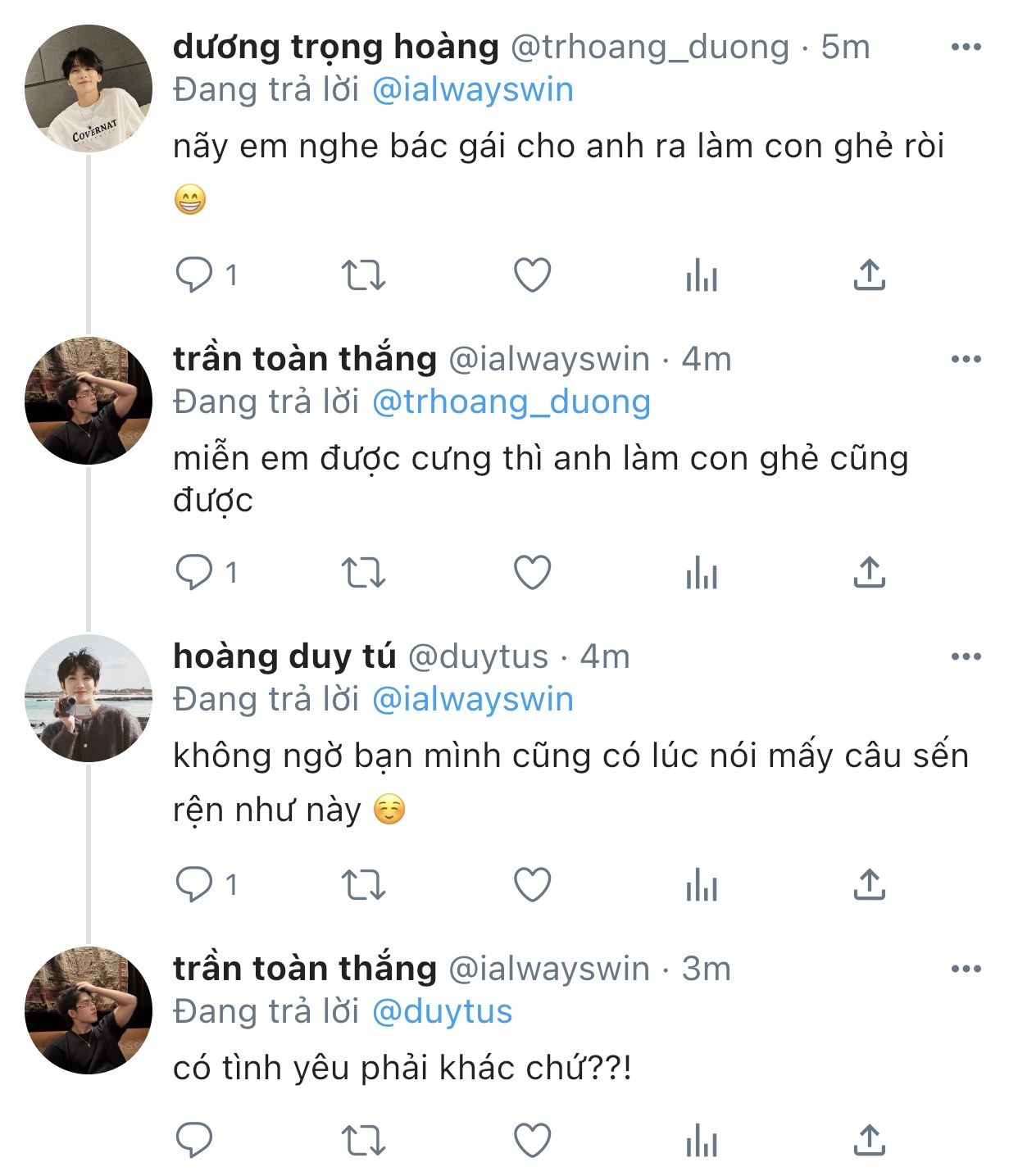This screenshot has width=1018, height=1176.
Task: Open more options on hoàng duy tú's tweet
Action: click(x=966, y=656)
